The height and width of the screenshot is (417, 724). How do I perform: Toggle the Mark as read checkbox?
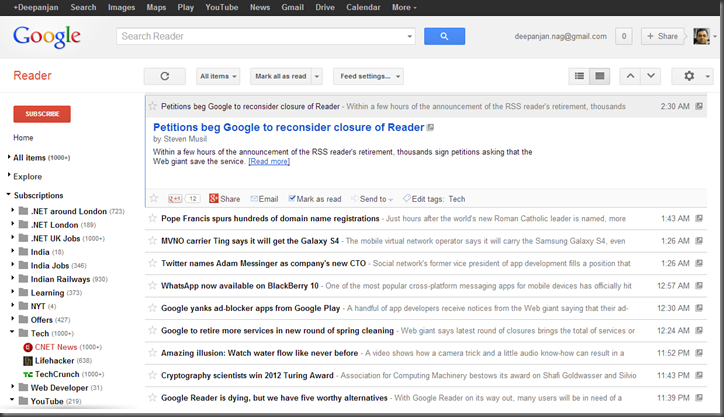[x=292, y=199]
